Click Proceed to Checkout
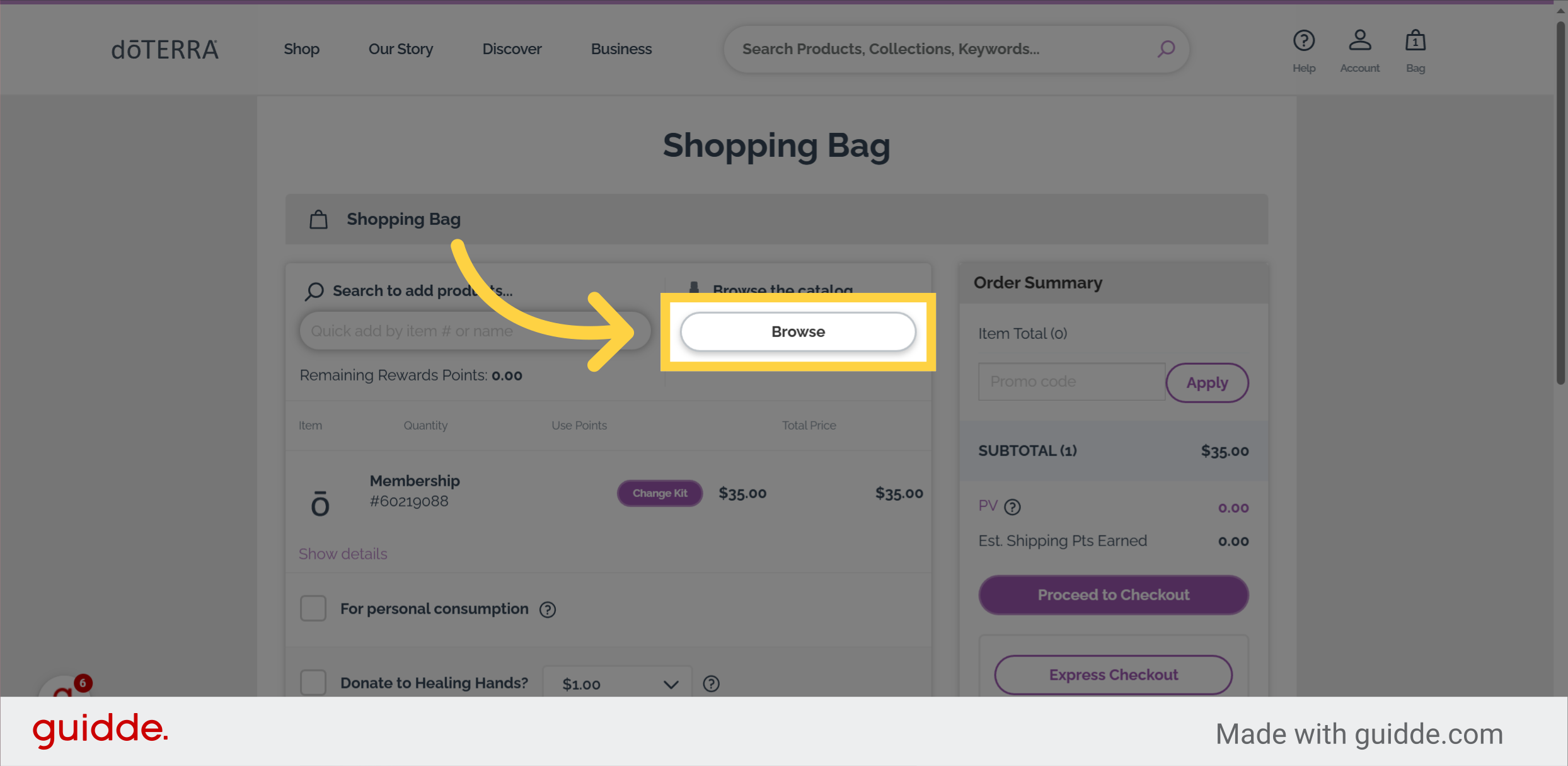Screen dimensions: 1568x766 [x=1113, y=595]
